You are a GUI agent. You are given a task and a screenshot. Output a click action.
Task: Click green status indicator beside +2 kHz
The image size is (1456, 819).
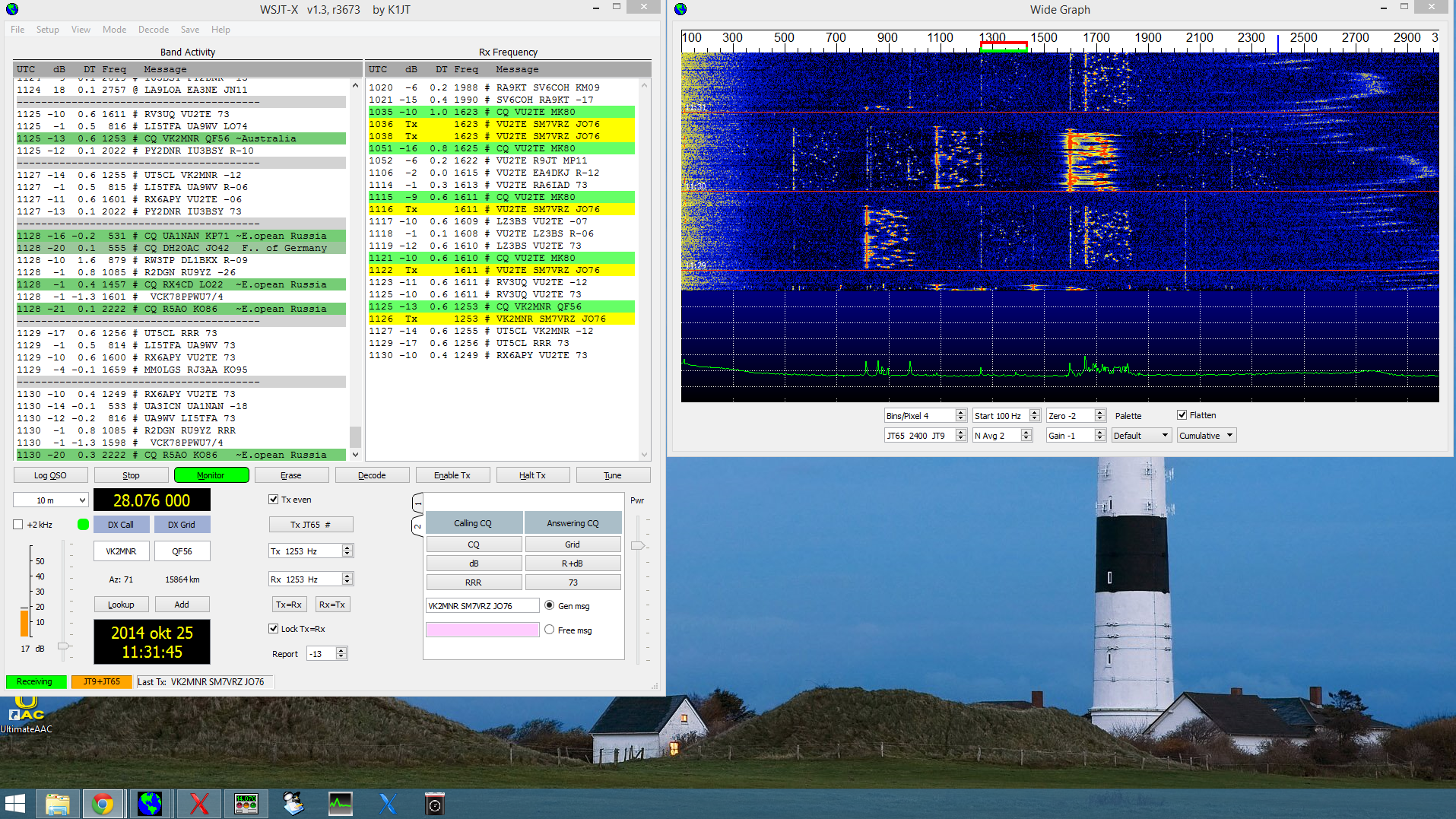(83, 525)
